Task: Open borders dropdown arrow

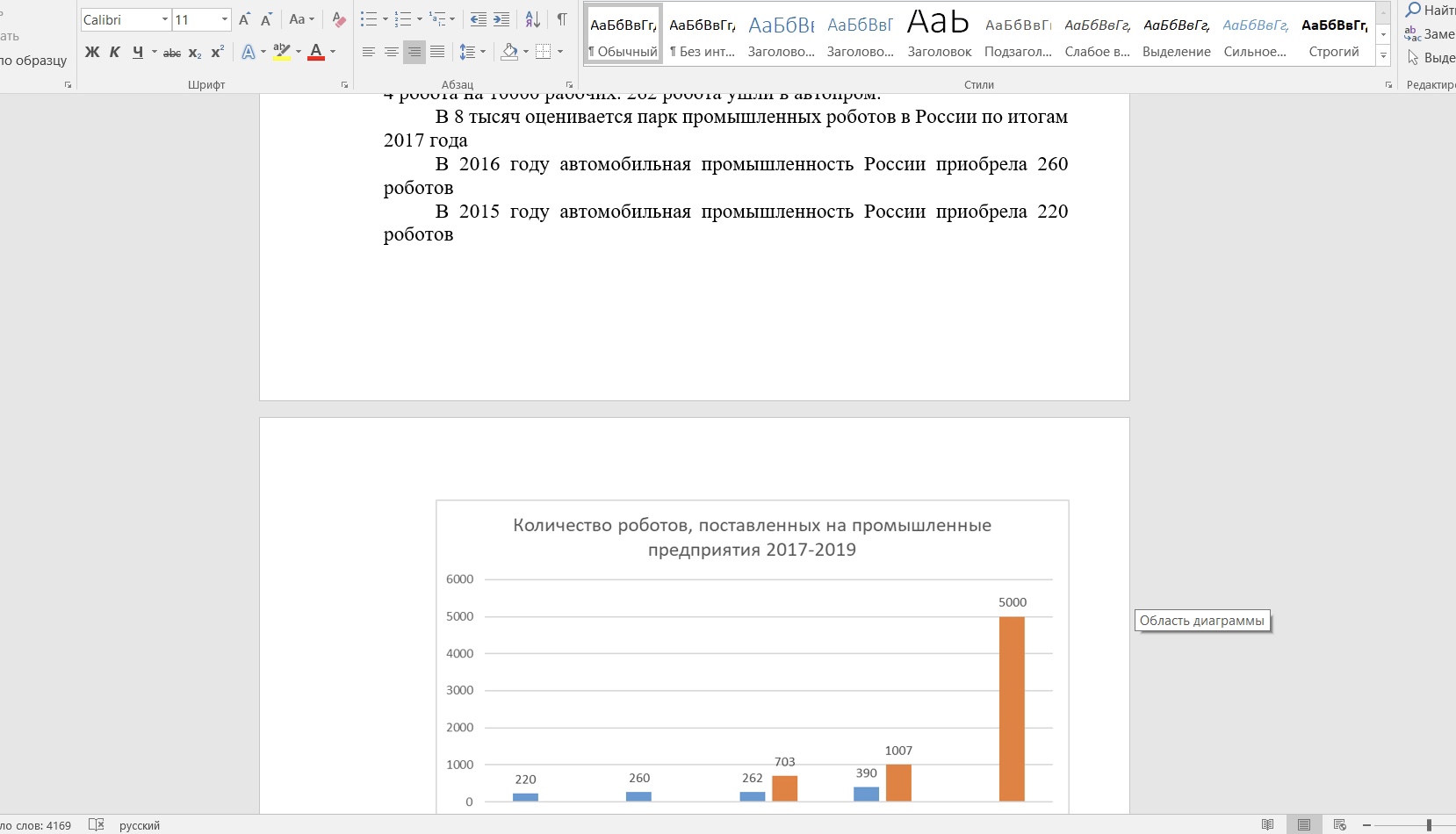Action: pyautogui.click(x=560, y=52)
